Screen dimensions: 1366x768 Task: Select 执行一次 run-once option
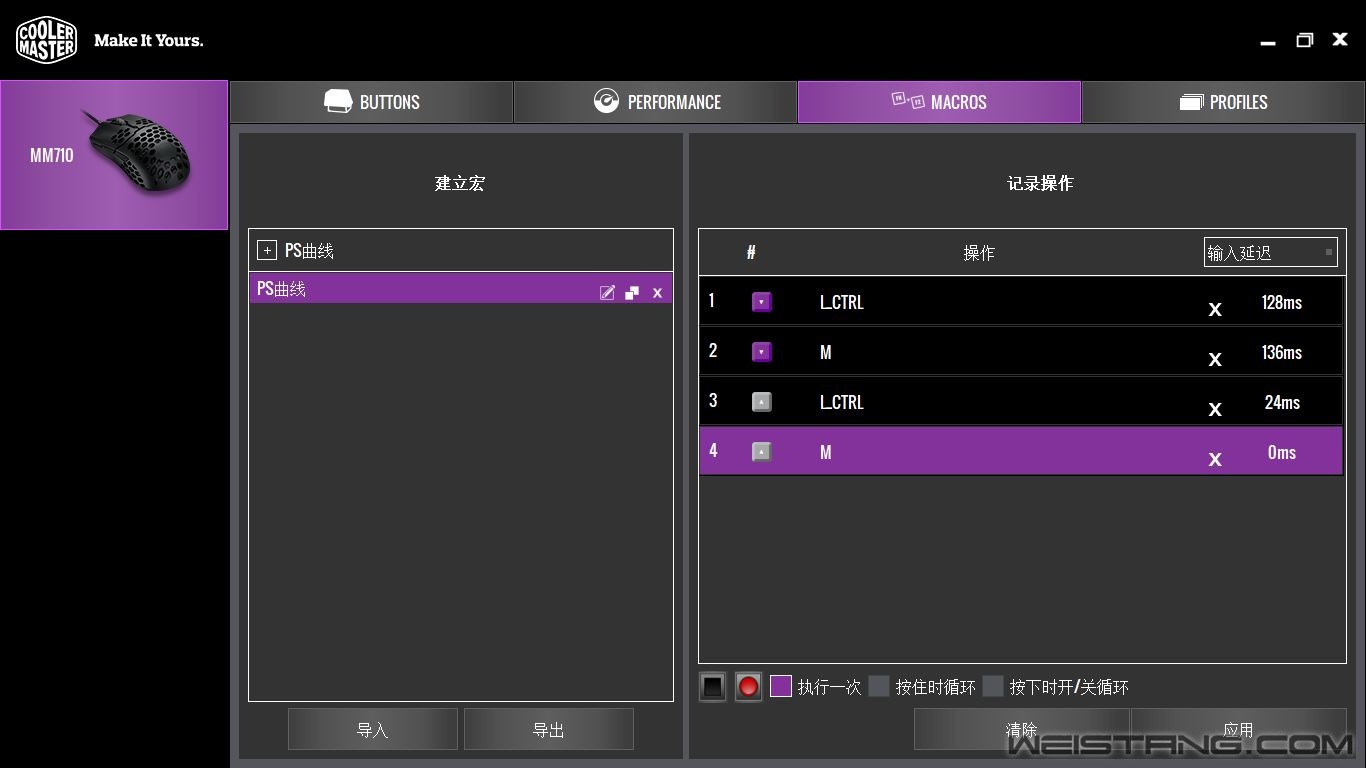781,686
